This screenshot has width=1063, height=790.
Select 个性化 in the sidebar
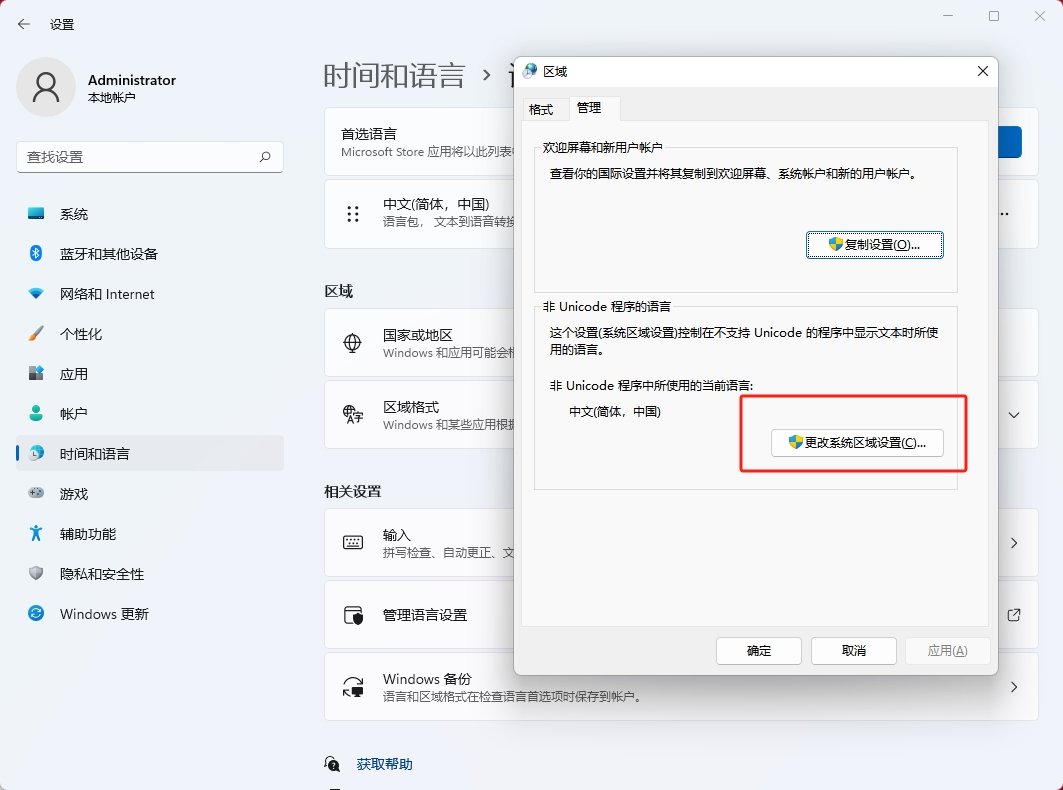click(x=150, y=334)
